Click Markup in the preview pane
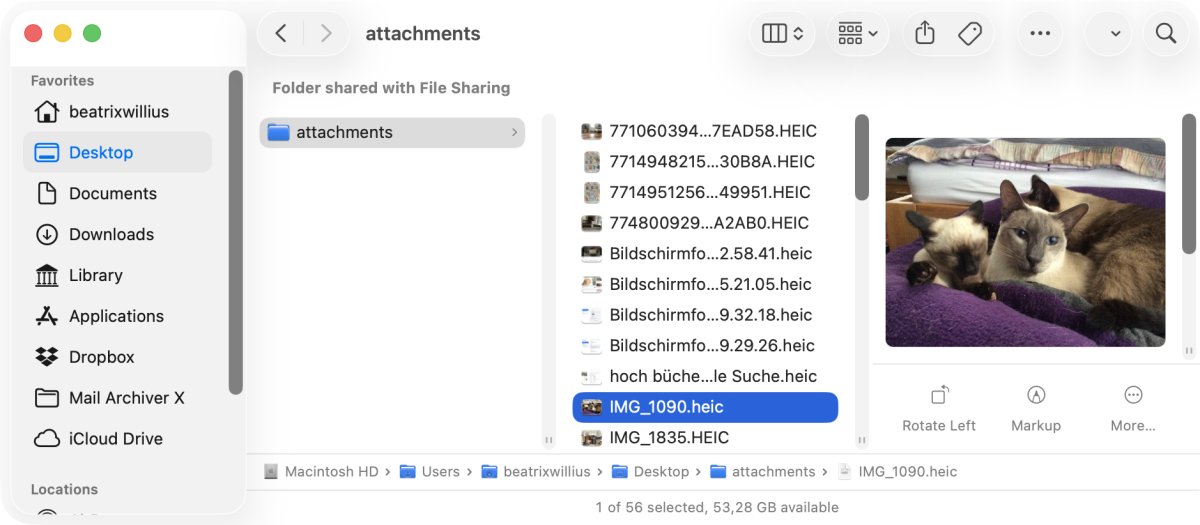Image resolution: width=1200 pixels, height=525 pixels. 1036,409
